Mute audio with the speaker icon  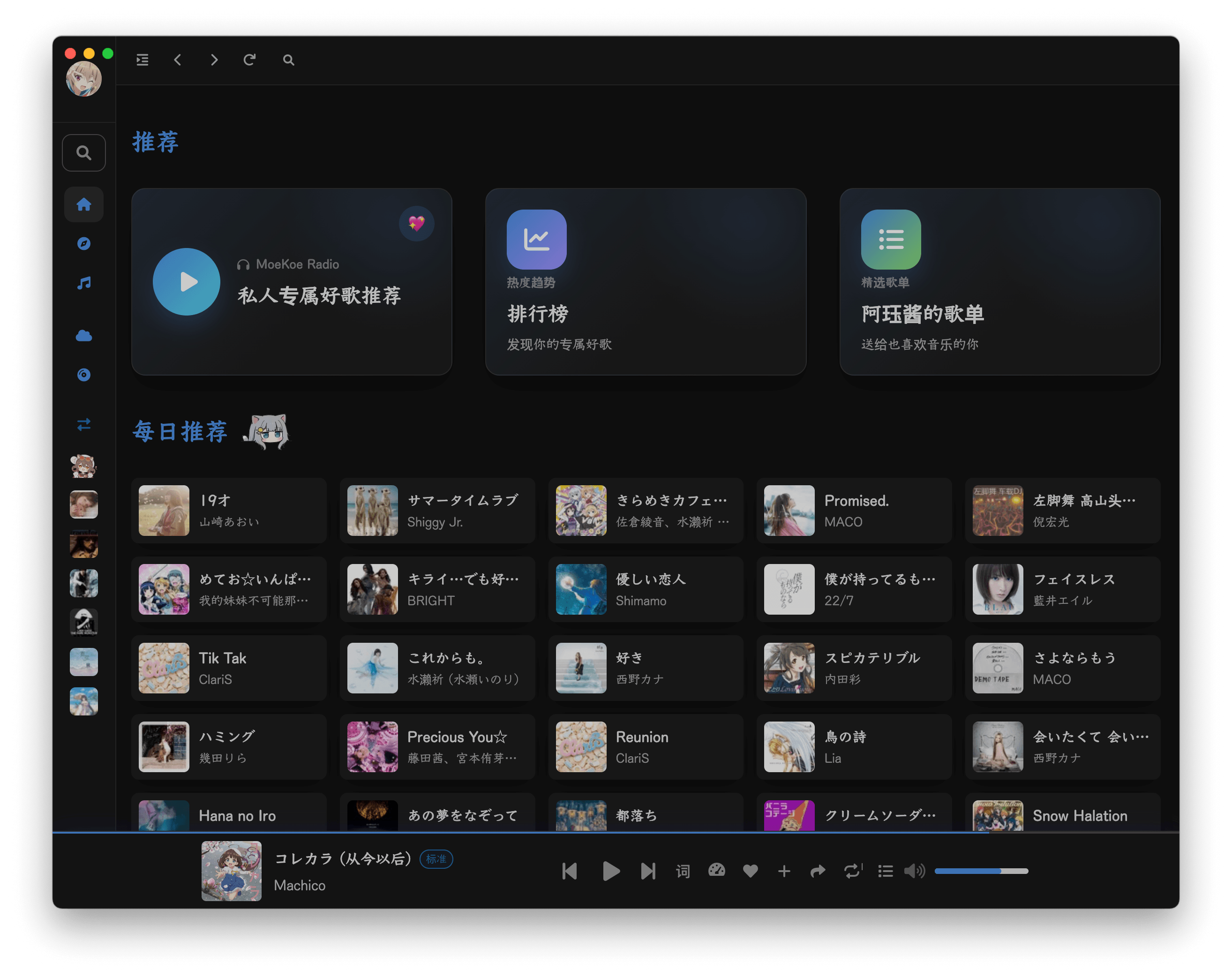(914, 871)
